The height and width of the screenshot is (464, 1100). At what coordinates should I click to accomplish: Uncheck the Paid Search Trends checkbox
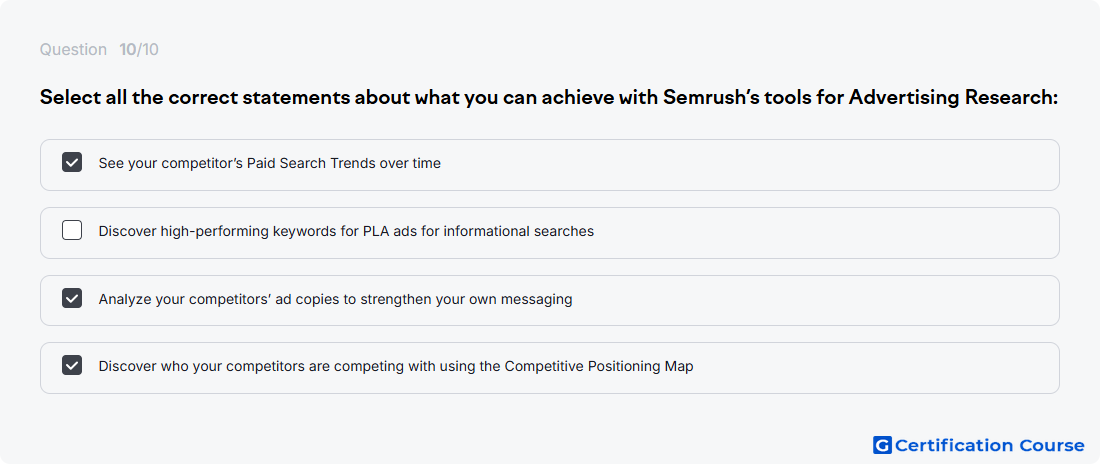coord(72,163)
